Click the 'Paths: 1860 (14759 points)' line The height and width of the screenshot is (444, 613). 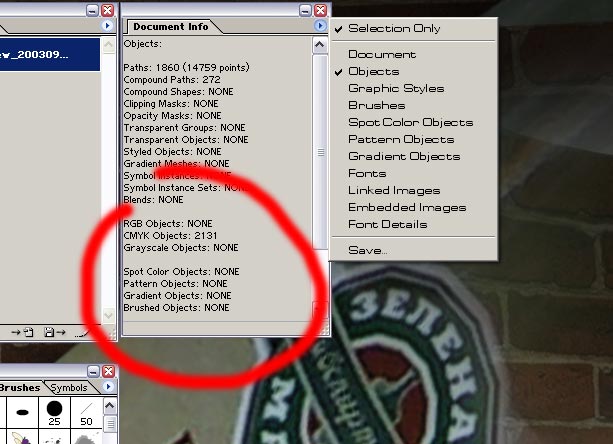[x=186, y=68]
